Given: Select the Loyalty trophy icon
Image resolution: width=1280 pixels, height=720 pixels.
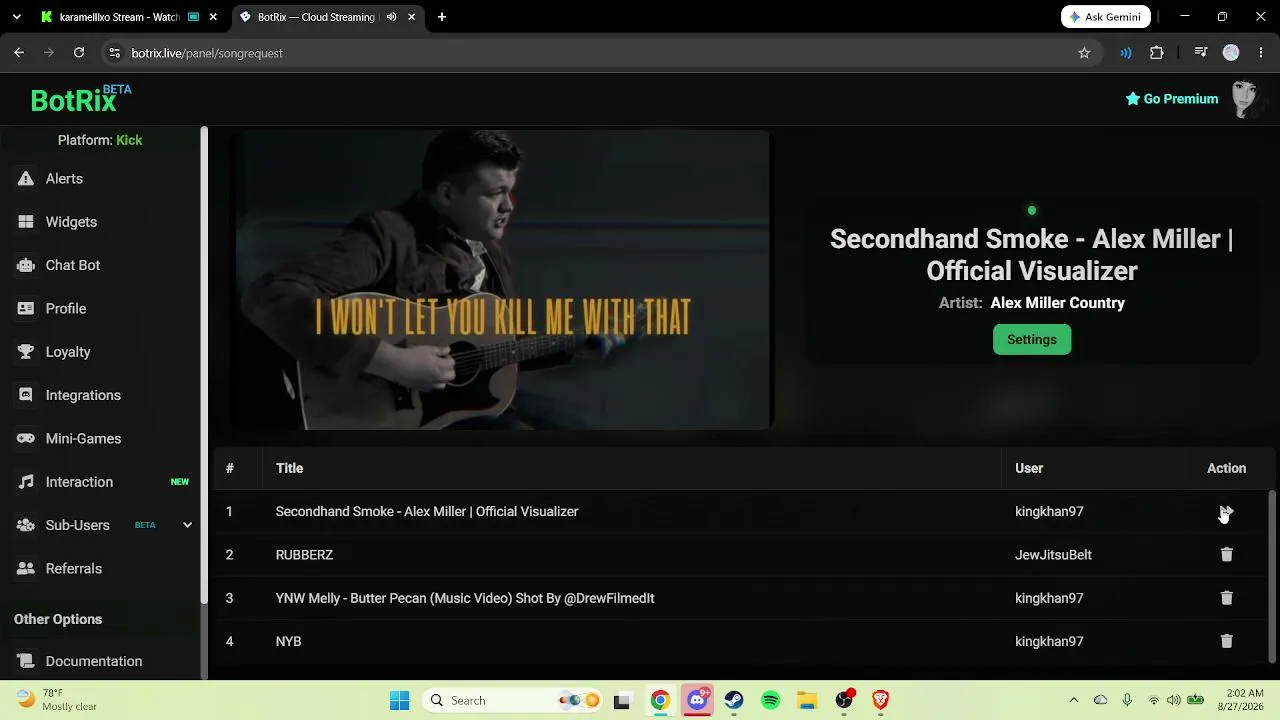Looking at the screenshot, I should click(x=26, y=352).
